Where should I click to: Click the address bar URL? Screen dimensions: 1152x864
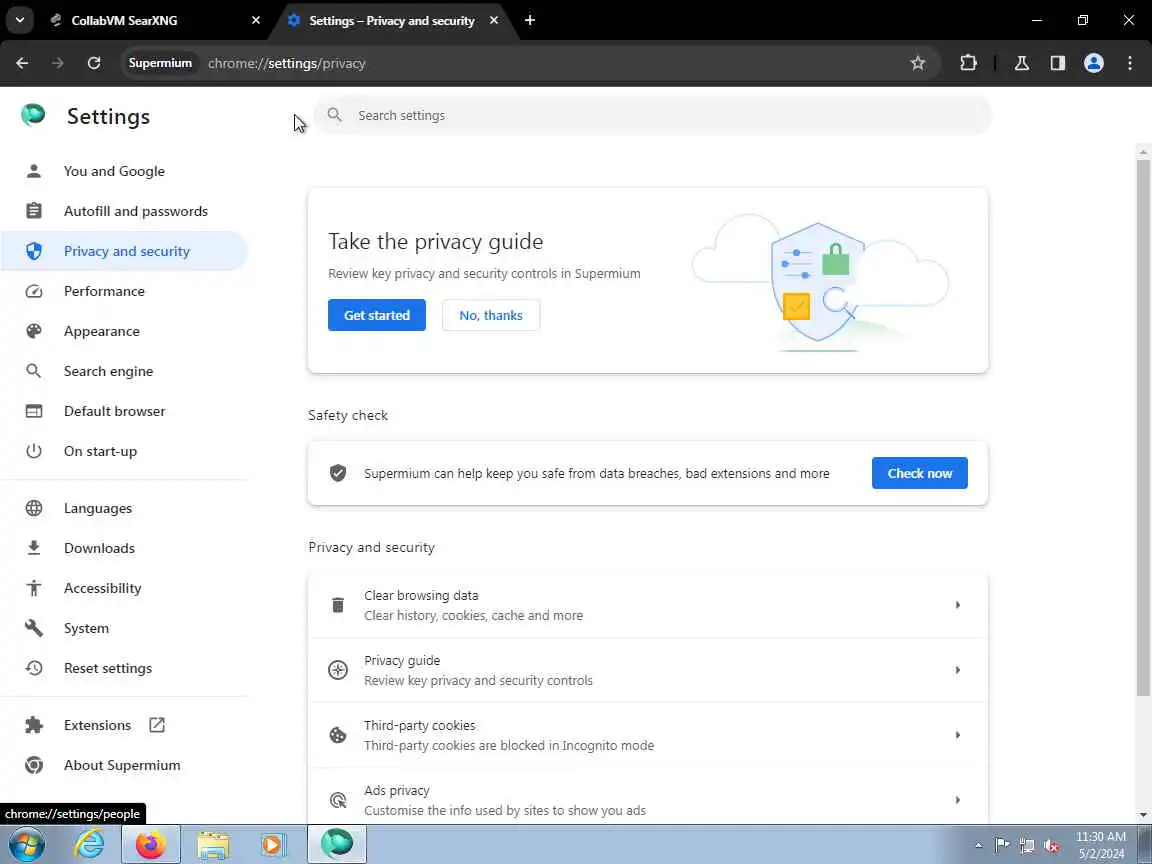[x=287, y=63]
